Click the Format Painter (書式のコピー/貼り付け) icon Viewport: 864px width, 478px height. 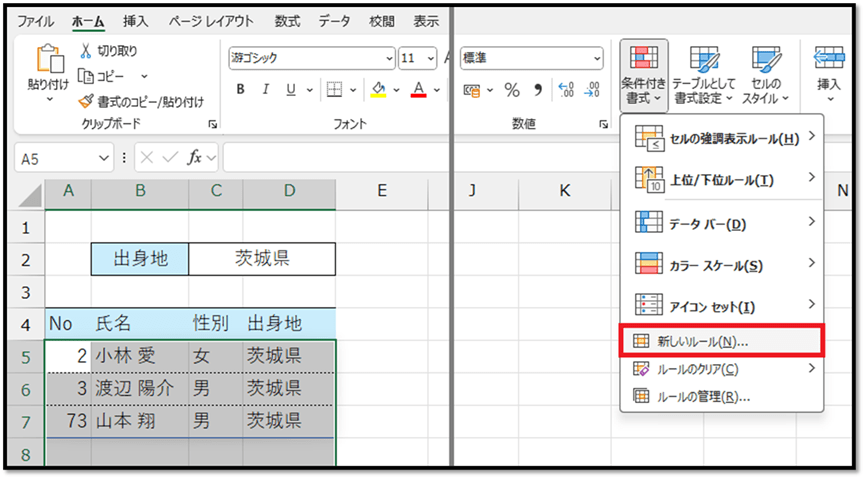click(87, 101)
